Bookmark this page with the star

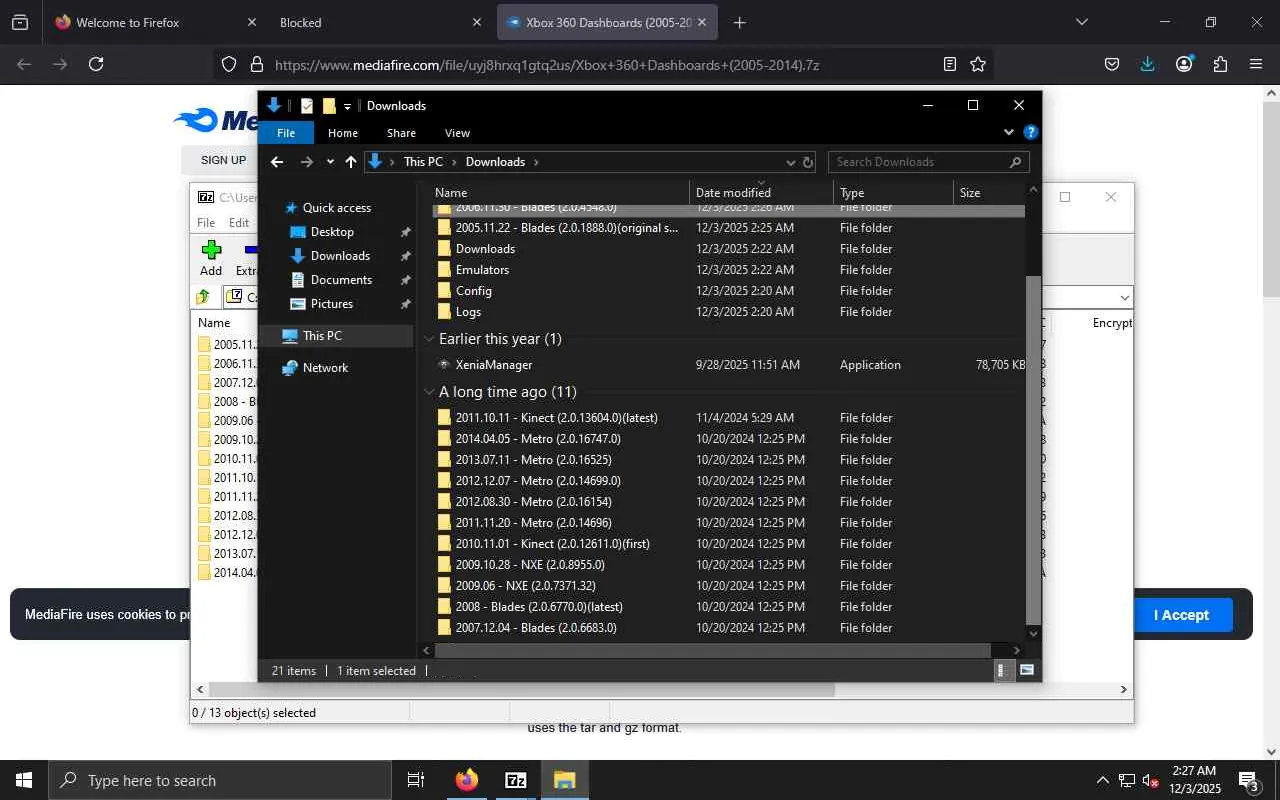pyautogui.click(x=978, y=64)
